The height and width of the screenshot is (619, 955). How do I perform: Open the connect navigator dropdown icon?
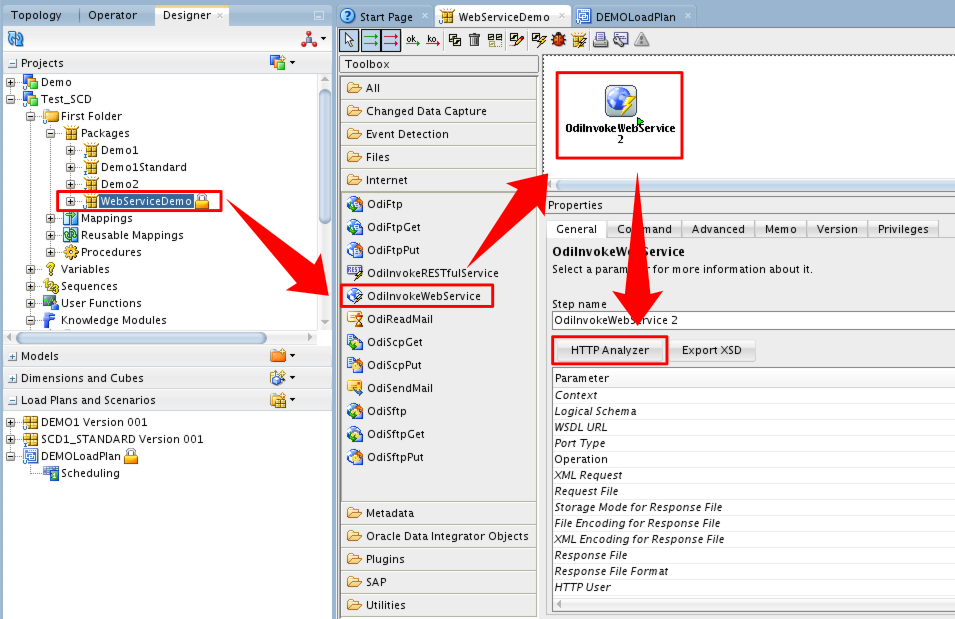click(314, 40)
